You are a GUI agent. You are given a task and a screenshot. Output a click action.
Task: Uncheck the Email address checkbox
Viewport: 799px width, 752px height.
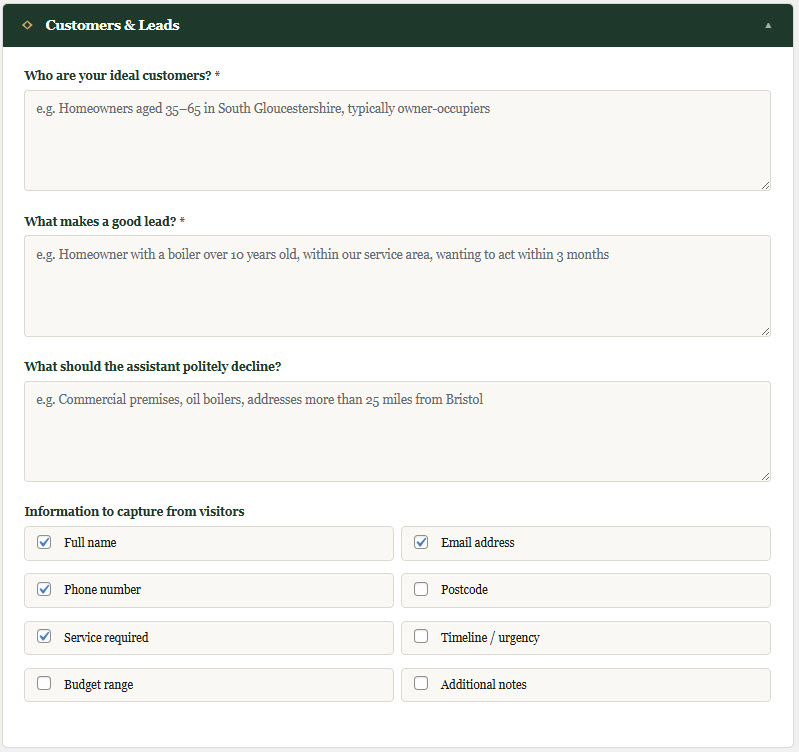tap(421, 542)
